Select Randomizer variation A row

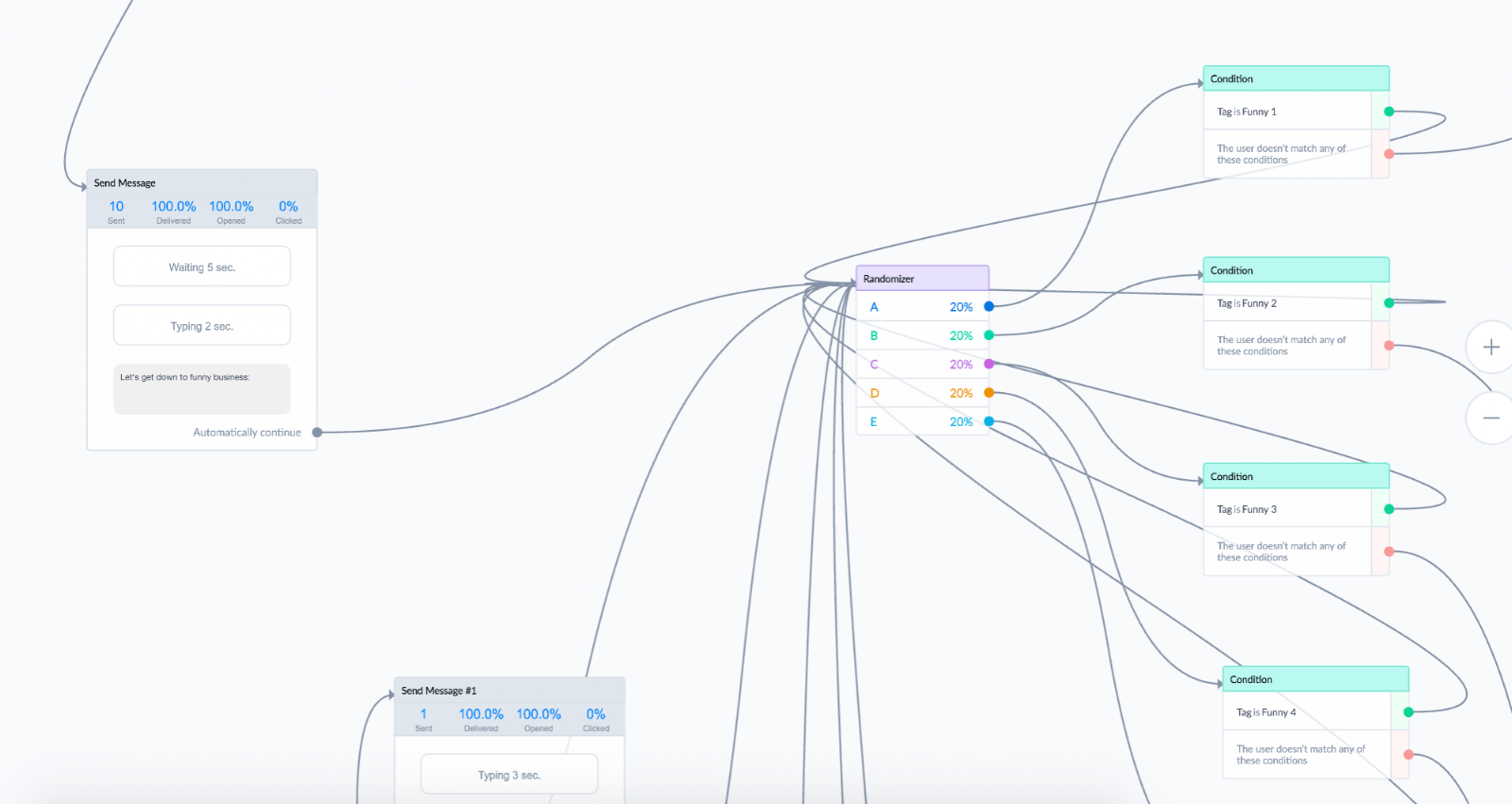tap(922, 306)
